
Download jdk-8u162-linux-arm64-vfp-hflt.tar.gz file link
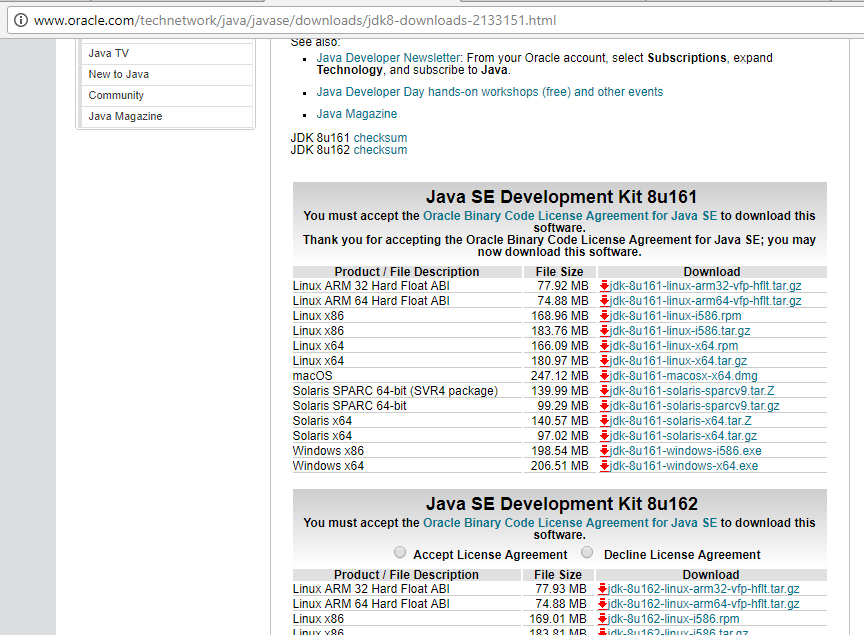[703, 604]
